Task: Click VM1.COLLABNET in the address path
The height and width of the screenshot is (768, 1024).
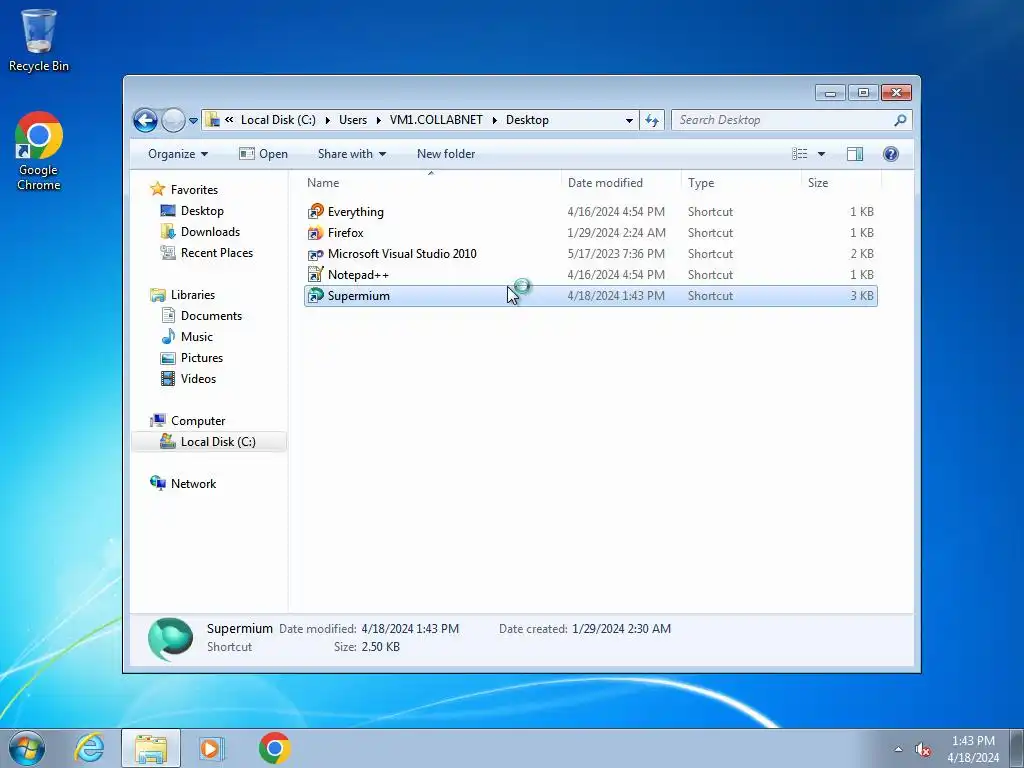Action: [x=436, y=120]
